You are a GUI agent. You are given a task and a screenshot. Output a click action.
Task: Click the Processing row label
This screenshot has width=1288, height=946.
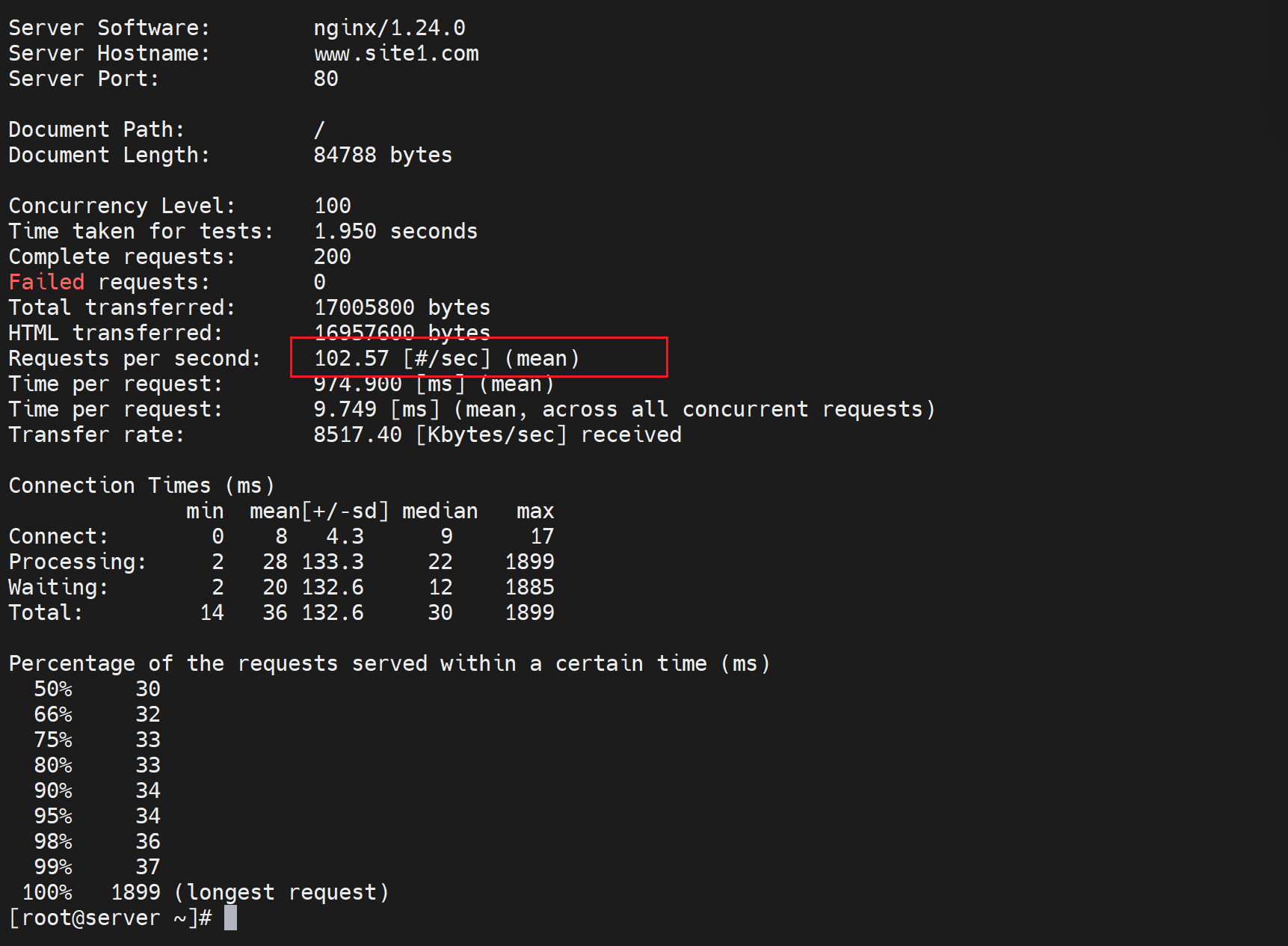tap(77, 562)
